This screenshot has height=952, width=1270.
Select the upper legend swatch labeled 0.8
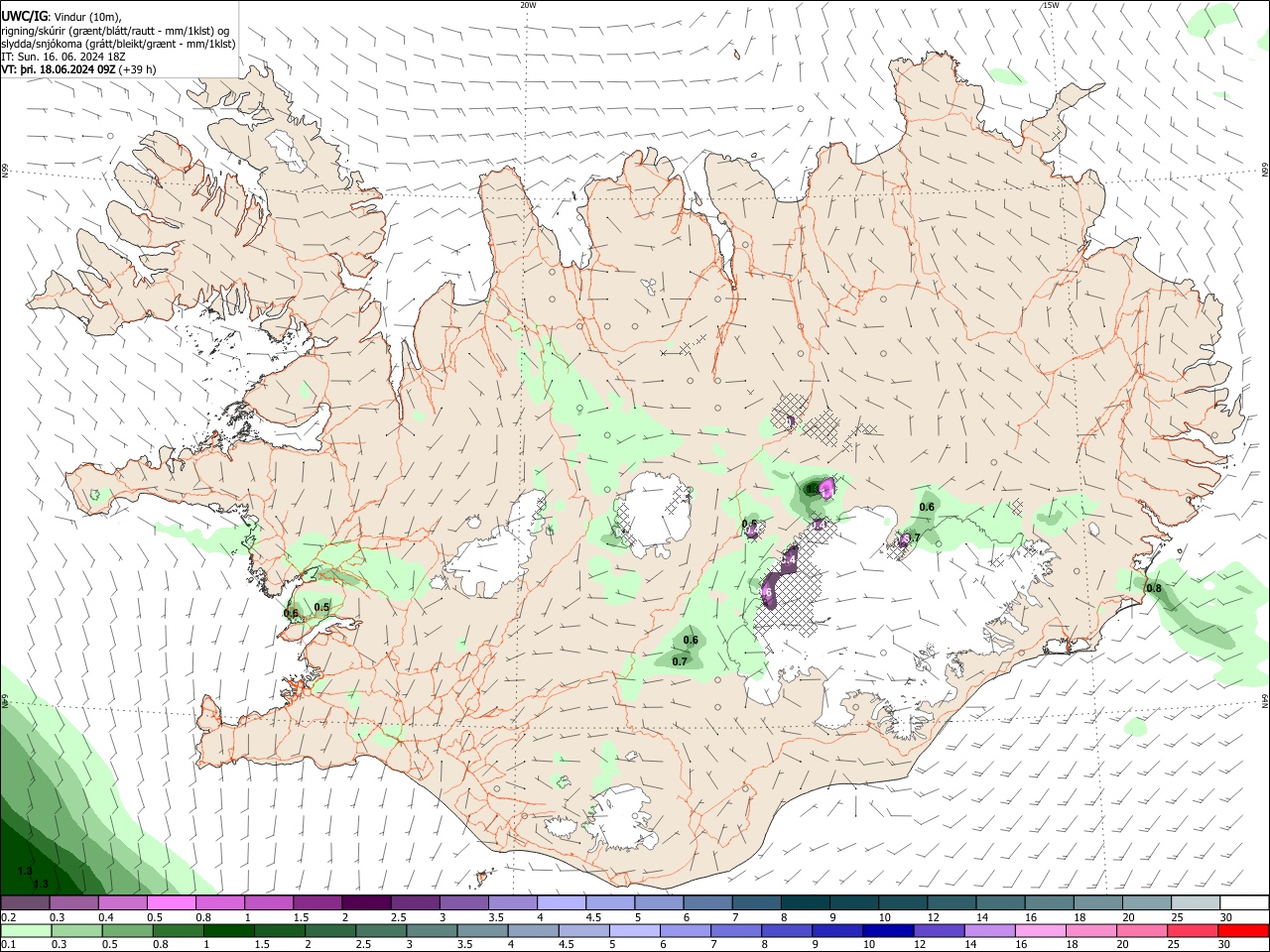tap(220, 903)
